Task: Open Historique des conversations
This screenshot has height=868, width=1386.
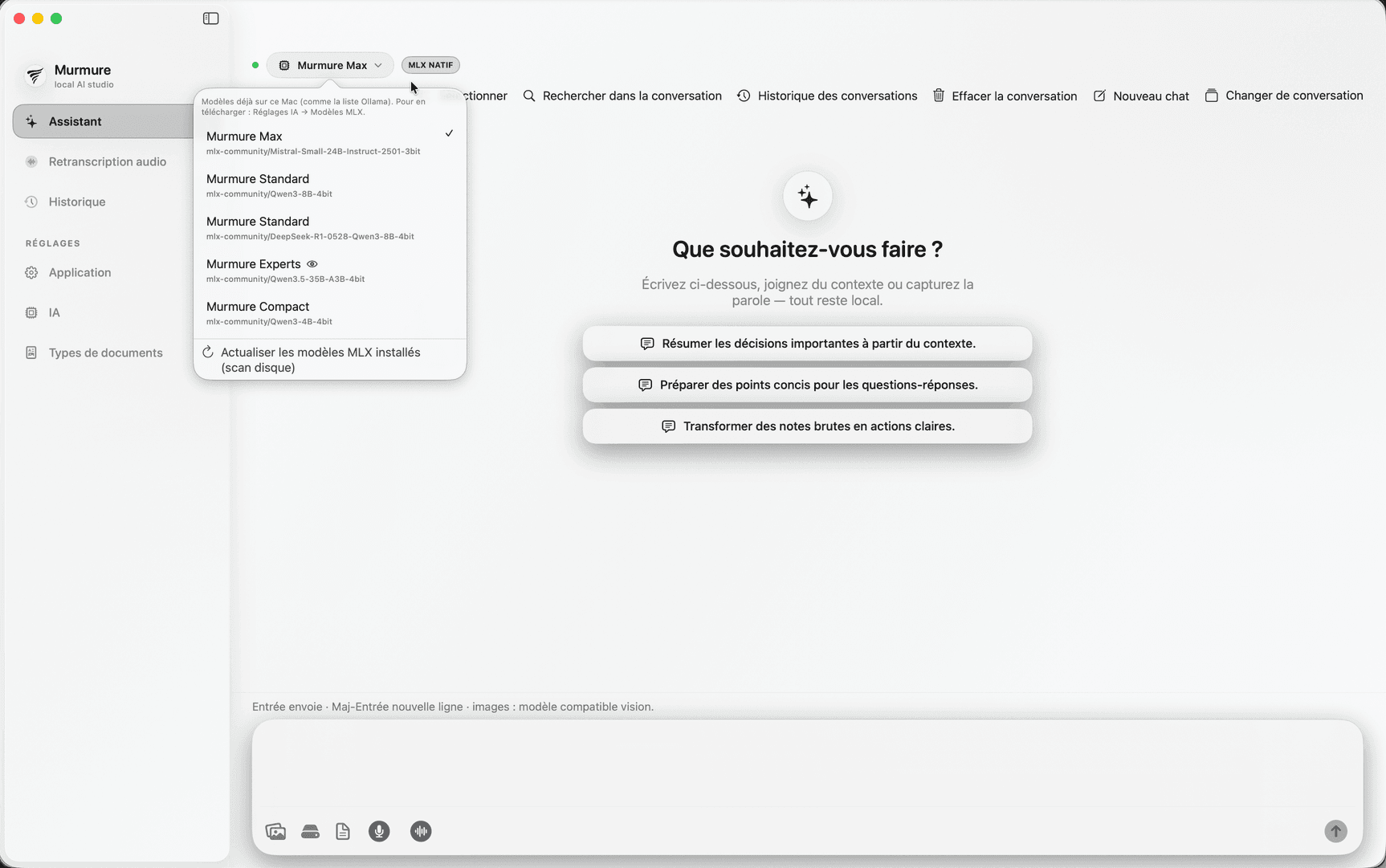Action: [x=827, y=96]
